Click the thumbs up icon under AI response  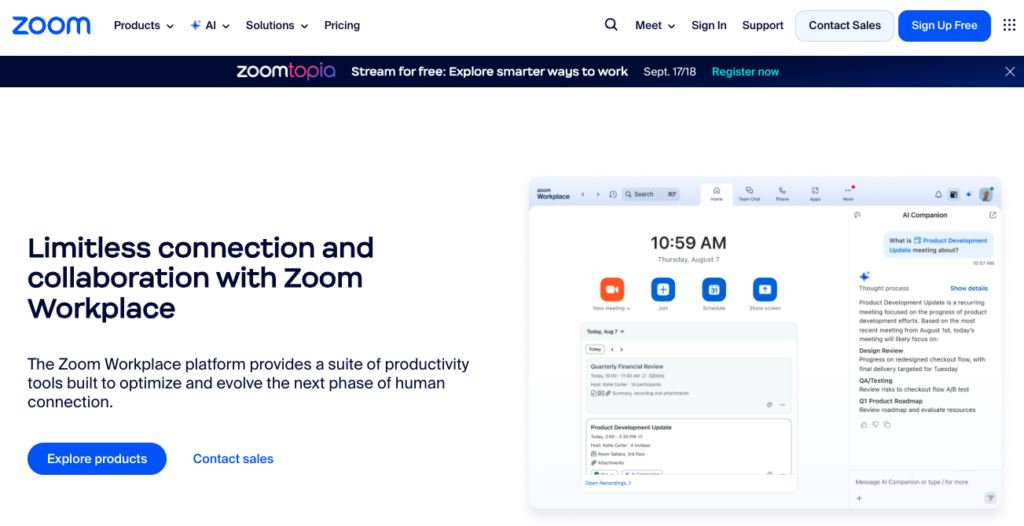(x=864, y=424)
